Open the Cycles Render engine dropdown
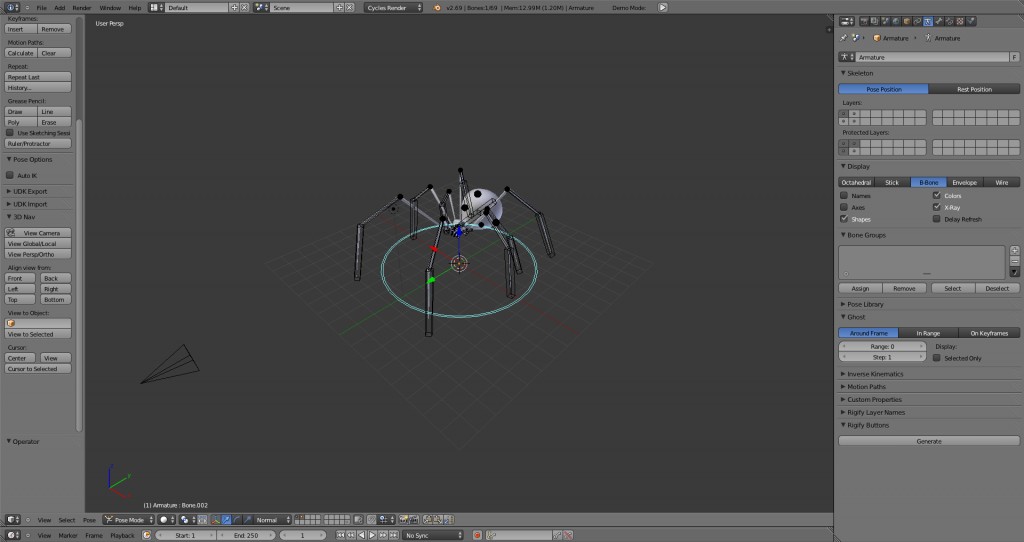Viewport: 1024px width, 542px height. (393, 7)
